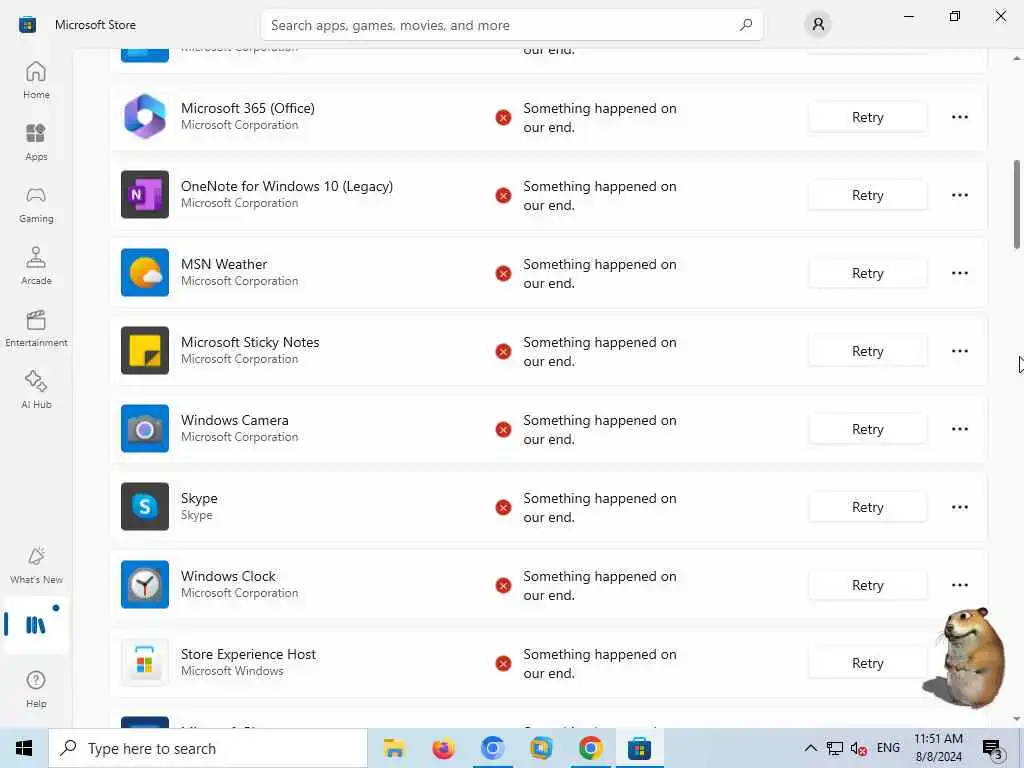Open What's New in sidebar
Image resolution: width=1024 pixels, height=768 pixels.
pos(36,566)
